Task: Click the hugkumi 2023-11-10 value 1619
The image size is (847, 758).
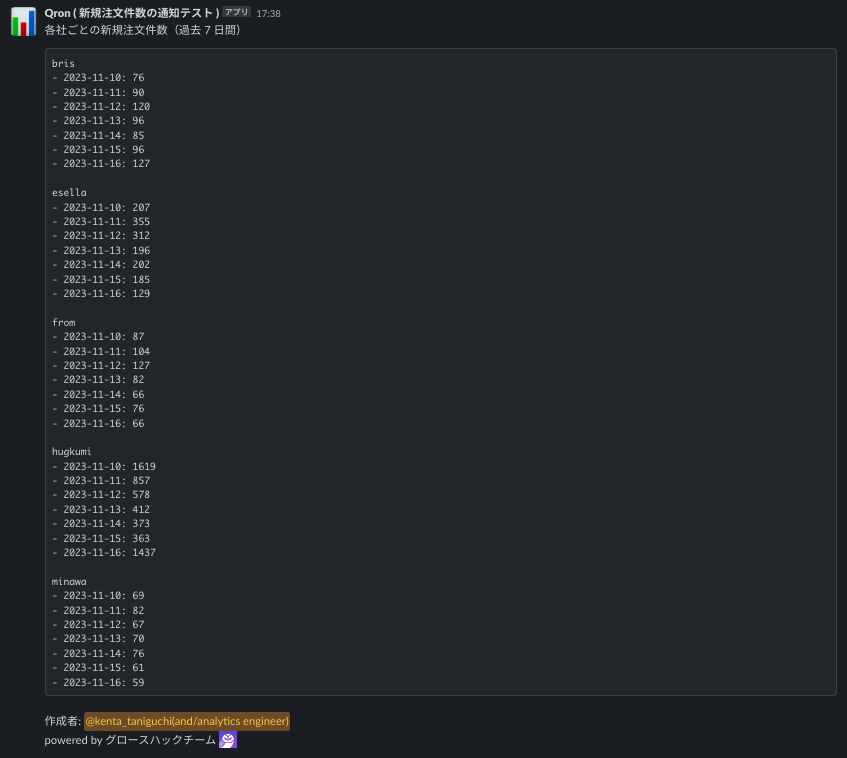Action: [x=143, y=467]
